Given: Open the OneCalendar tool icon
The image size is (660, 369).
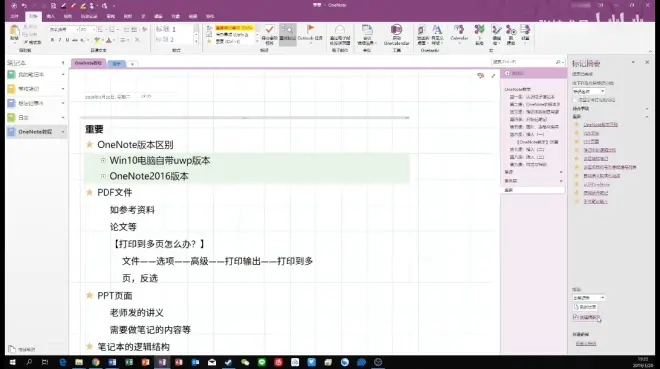Looking at the screenshot, I should [396, 29].
